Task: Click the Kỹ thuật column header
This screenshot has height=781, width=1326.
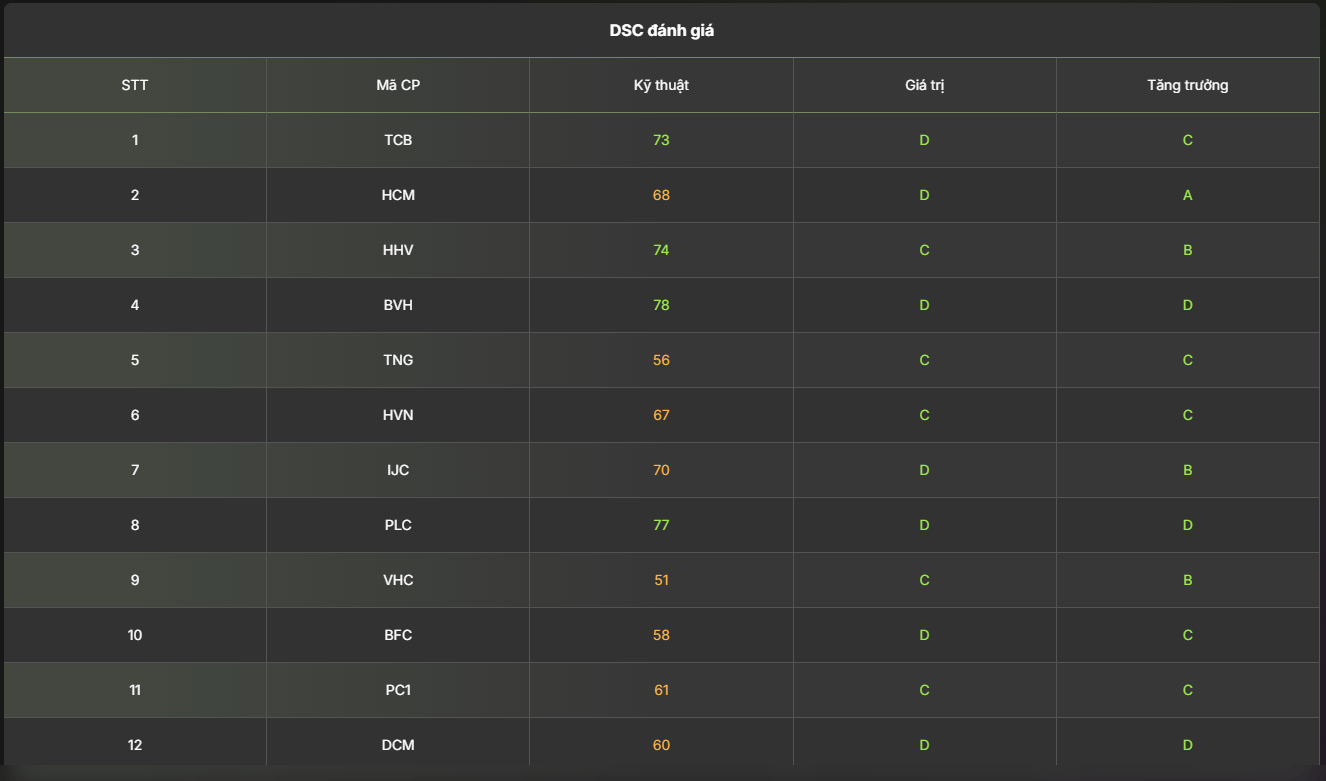Action: click(x=661, y=85)
